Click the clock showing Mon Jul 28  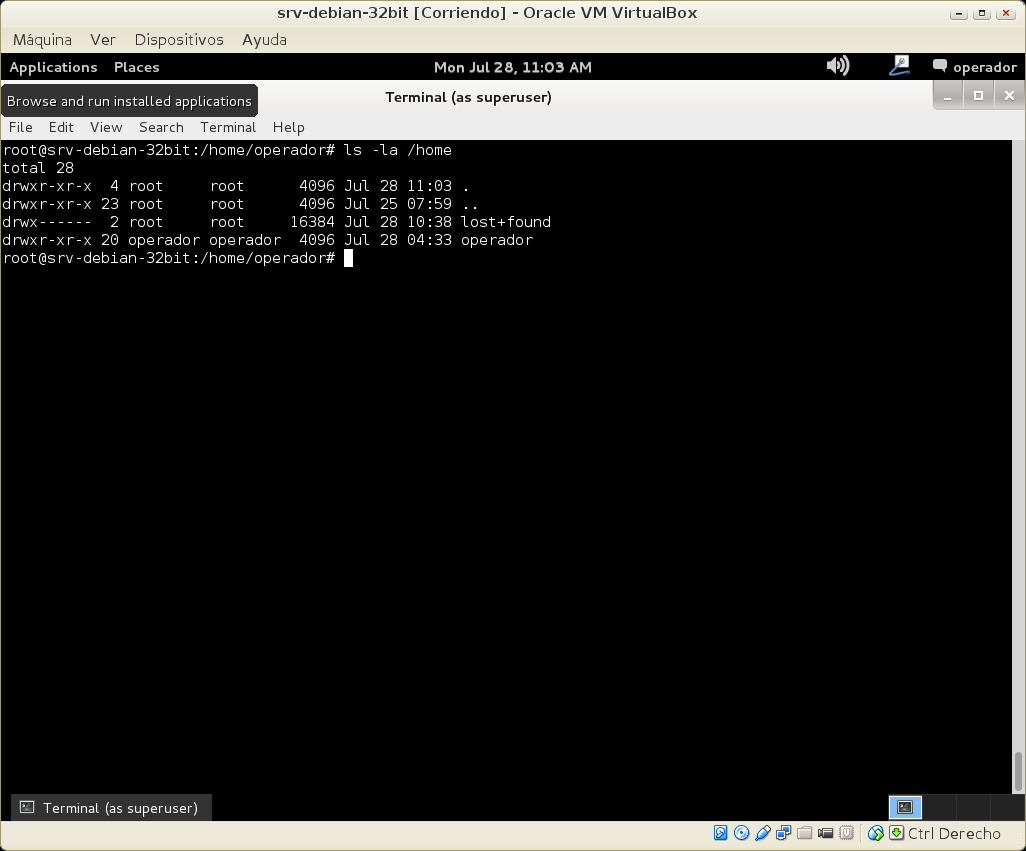[x=512, y=67]
